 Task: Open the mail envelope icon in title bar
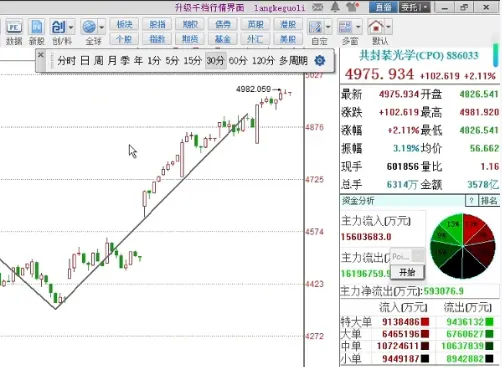click(x=318, y=7)
